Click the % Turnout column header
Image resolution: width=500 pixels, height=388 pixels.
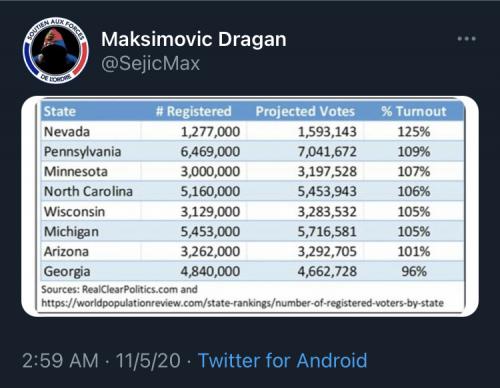click(414, 111)
